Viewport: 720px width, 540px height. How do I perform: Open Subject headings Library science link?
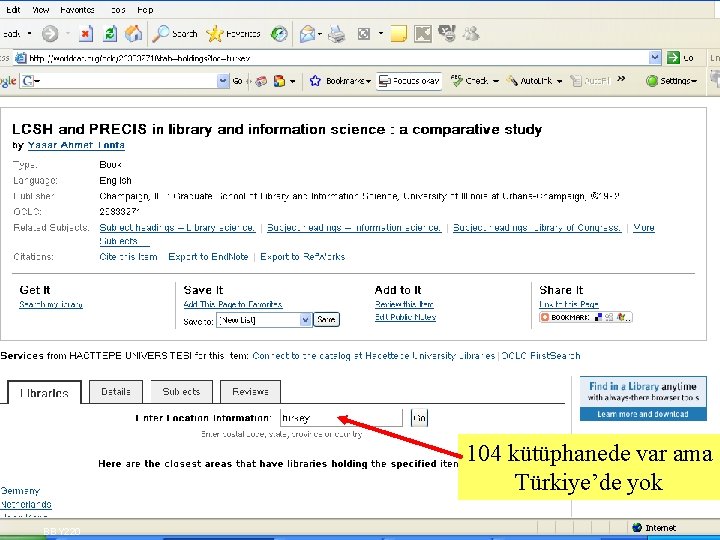coord(177,227)
